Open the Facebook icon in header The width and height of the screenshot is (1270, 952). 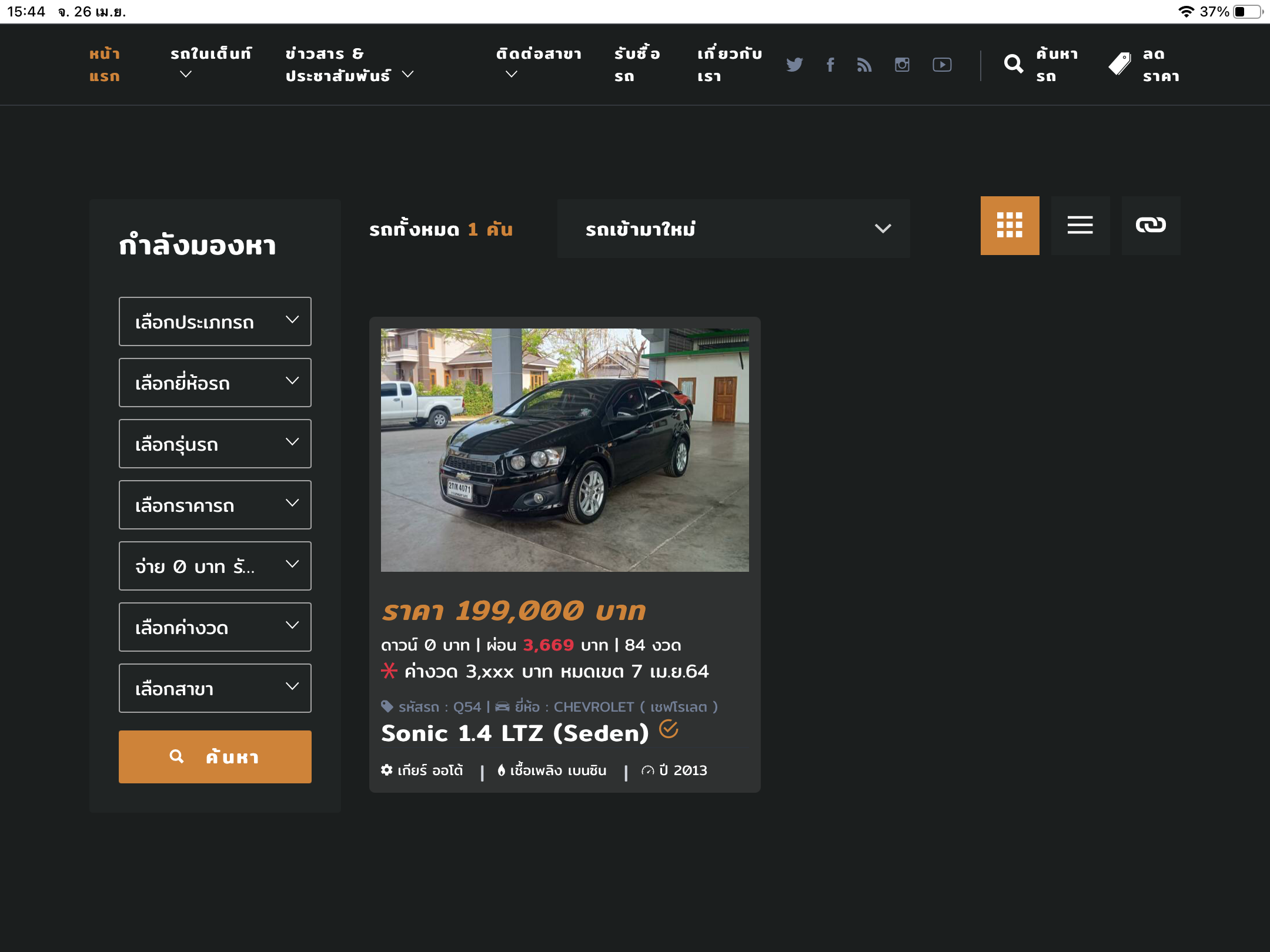click(x=830, y=65)
